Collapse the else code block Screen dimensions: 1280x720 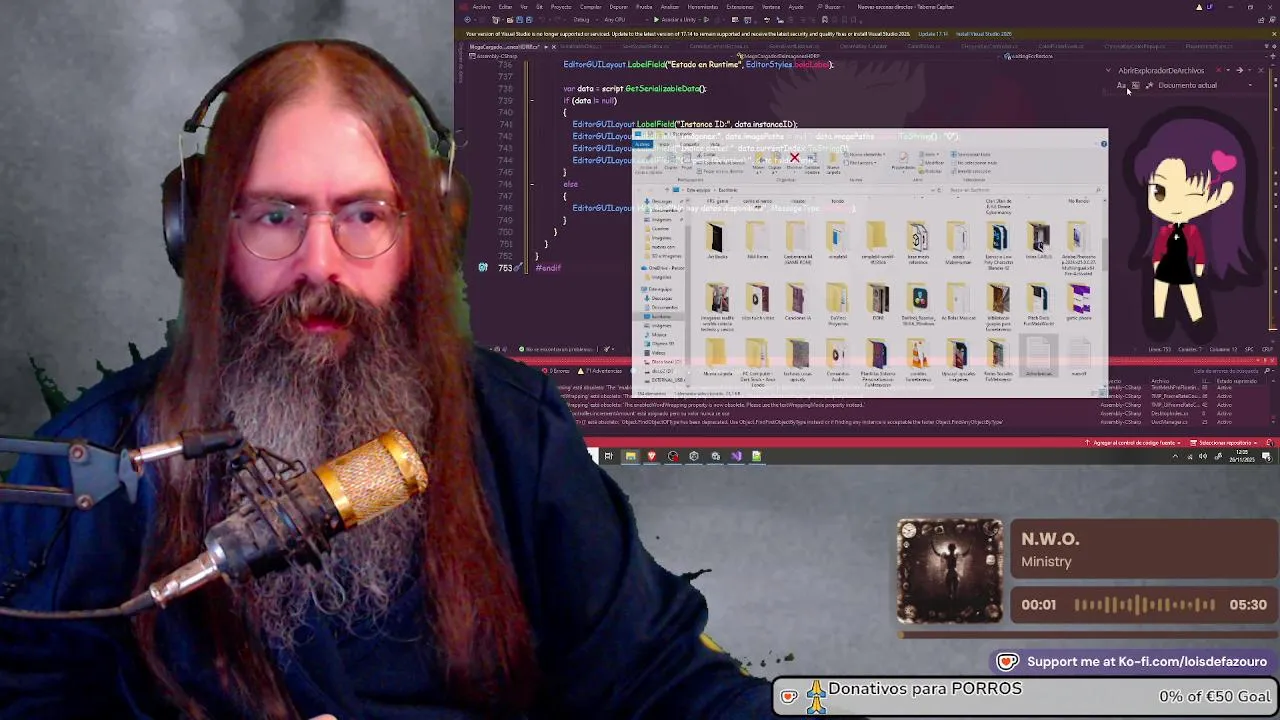(532, 184)
